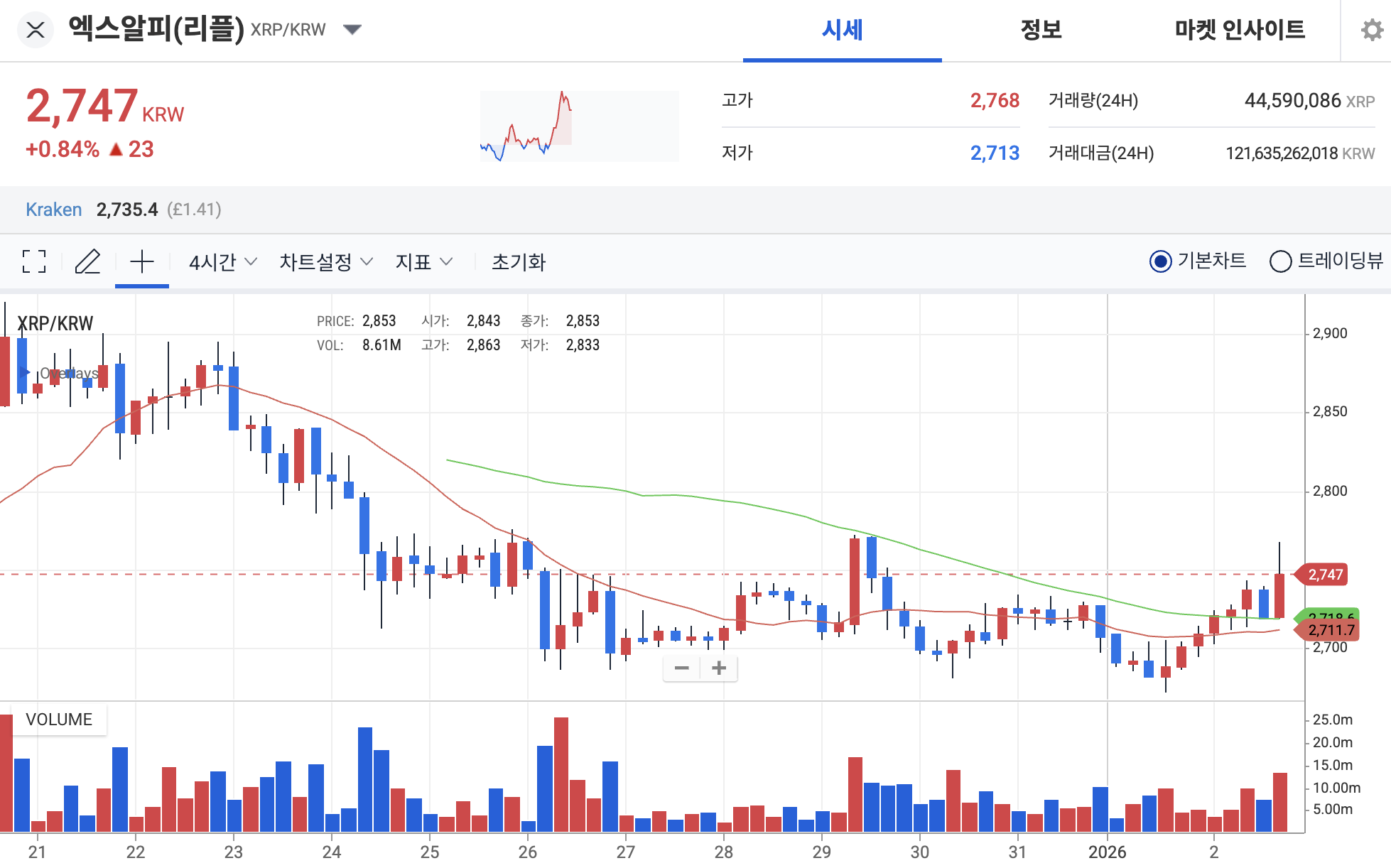Click the chart zoom-in plus button
The height and width of the screenshot is (868, 1391).
719,668
